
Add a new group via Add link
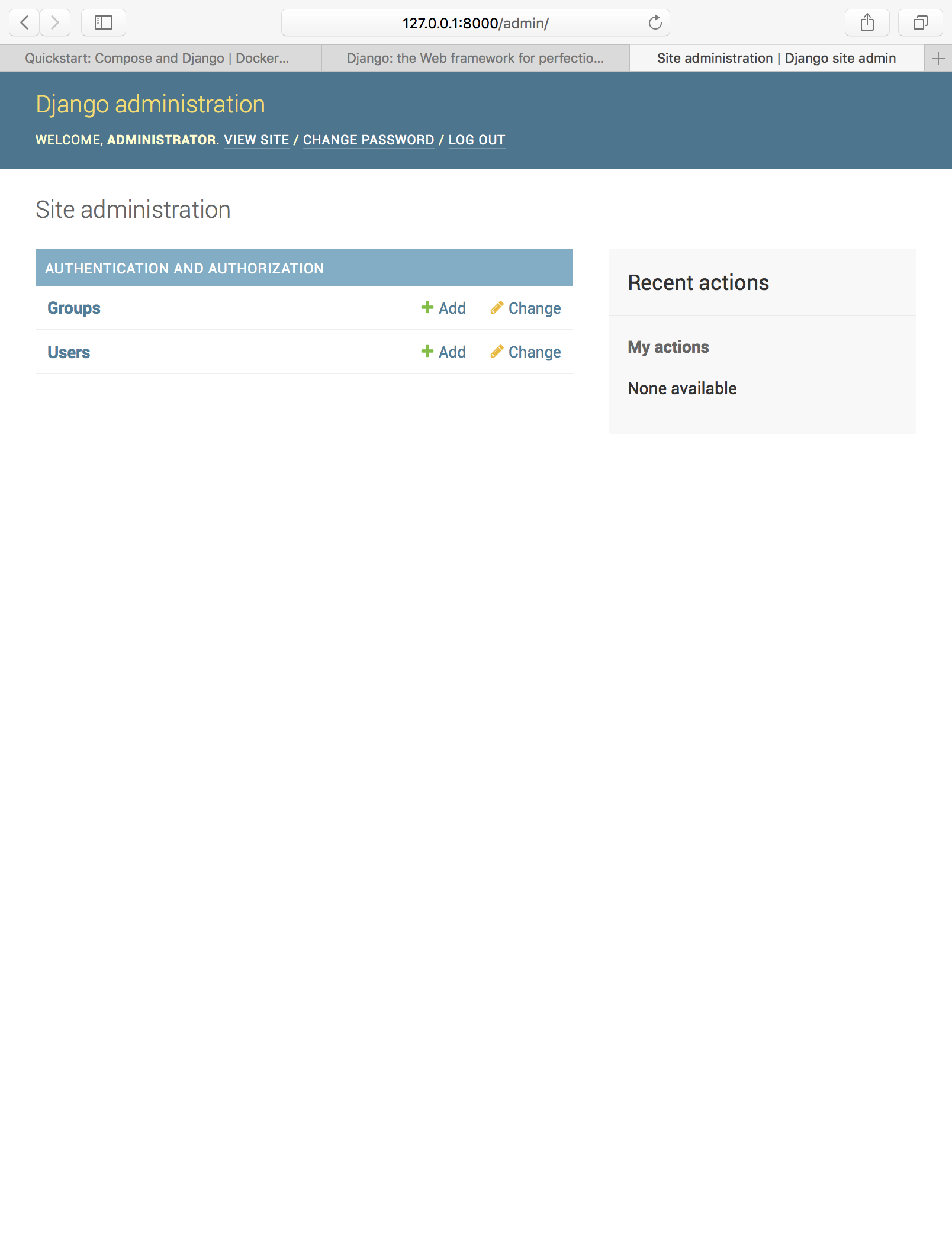452,308
